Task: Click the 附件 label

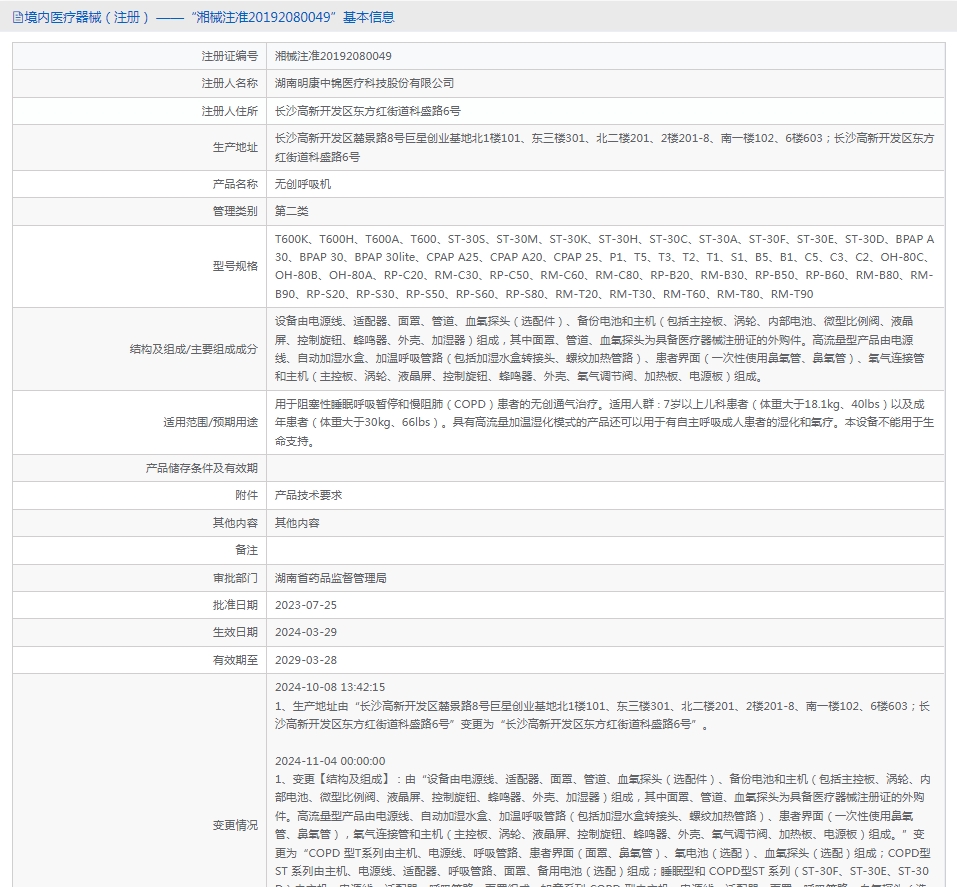Action: tap(247, 495)
